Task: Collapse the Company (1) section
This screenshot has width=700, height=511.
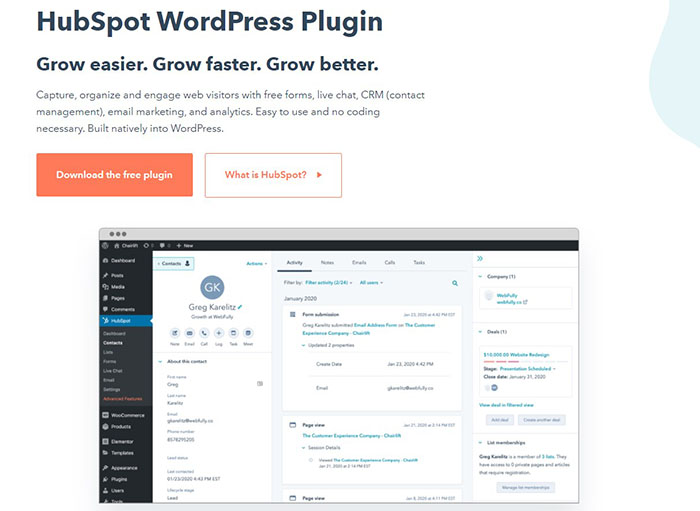Action: click(480, 277)
